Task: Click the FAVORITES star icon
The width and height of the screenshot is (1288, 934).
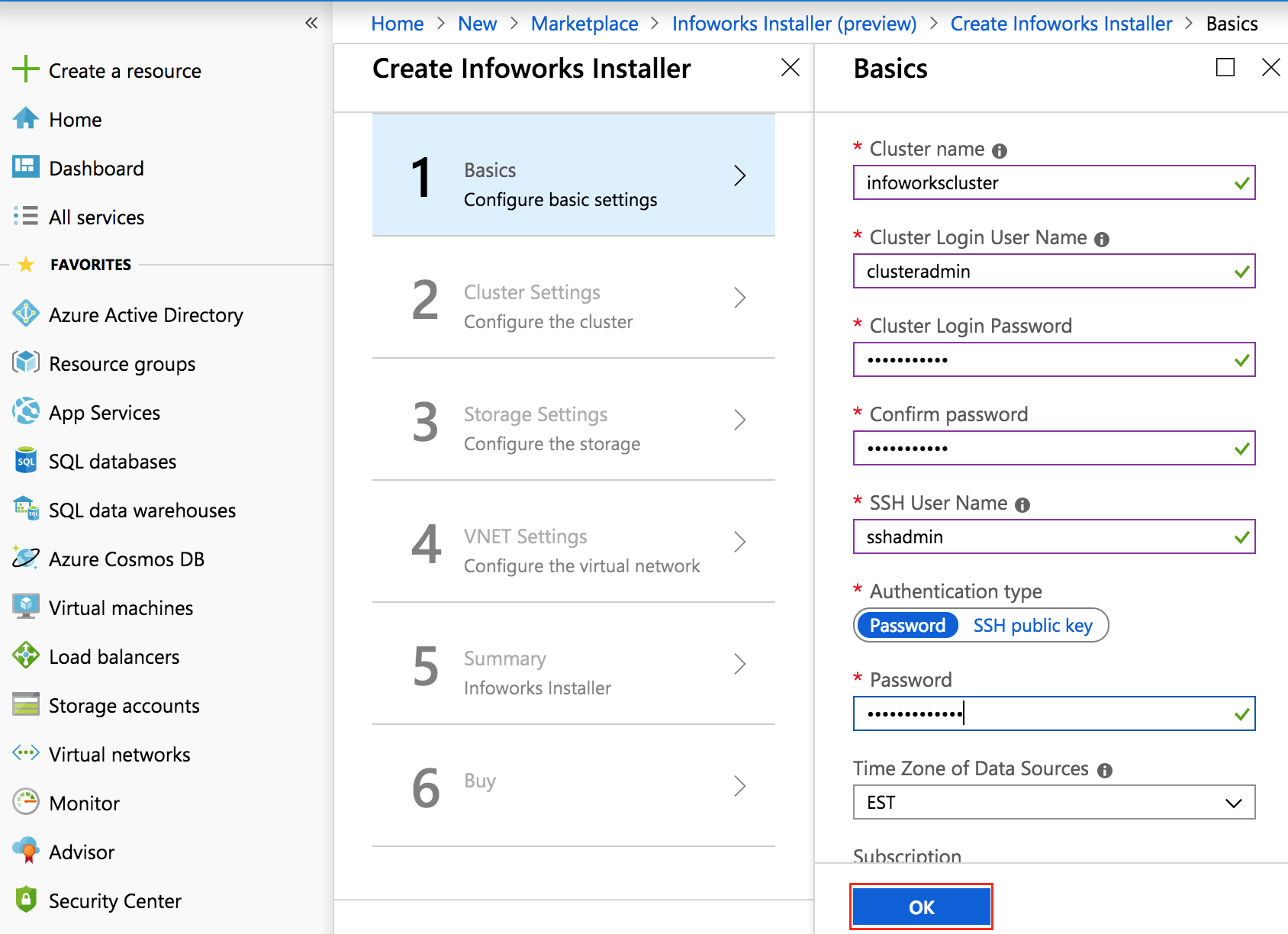Action: tap(26, 265)
